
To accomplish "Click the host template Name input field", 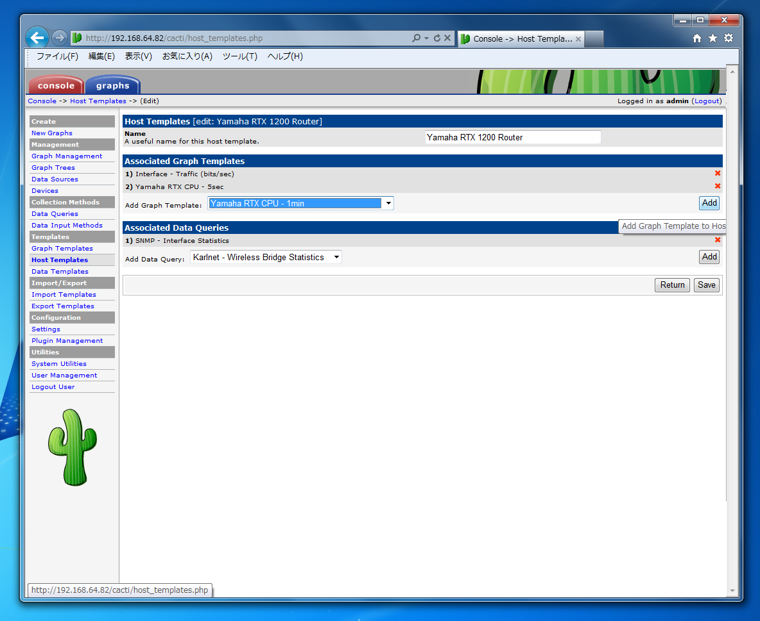I will tap(513, 137).
